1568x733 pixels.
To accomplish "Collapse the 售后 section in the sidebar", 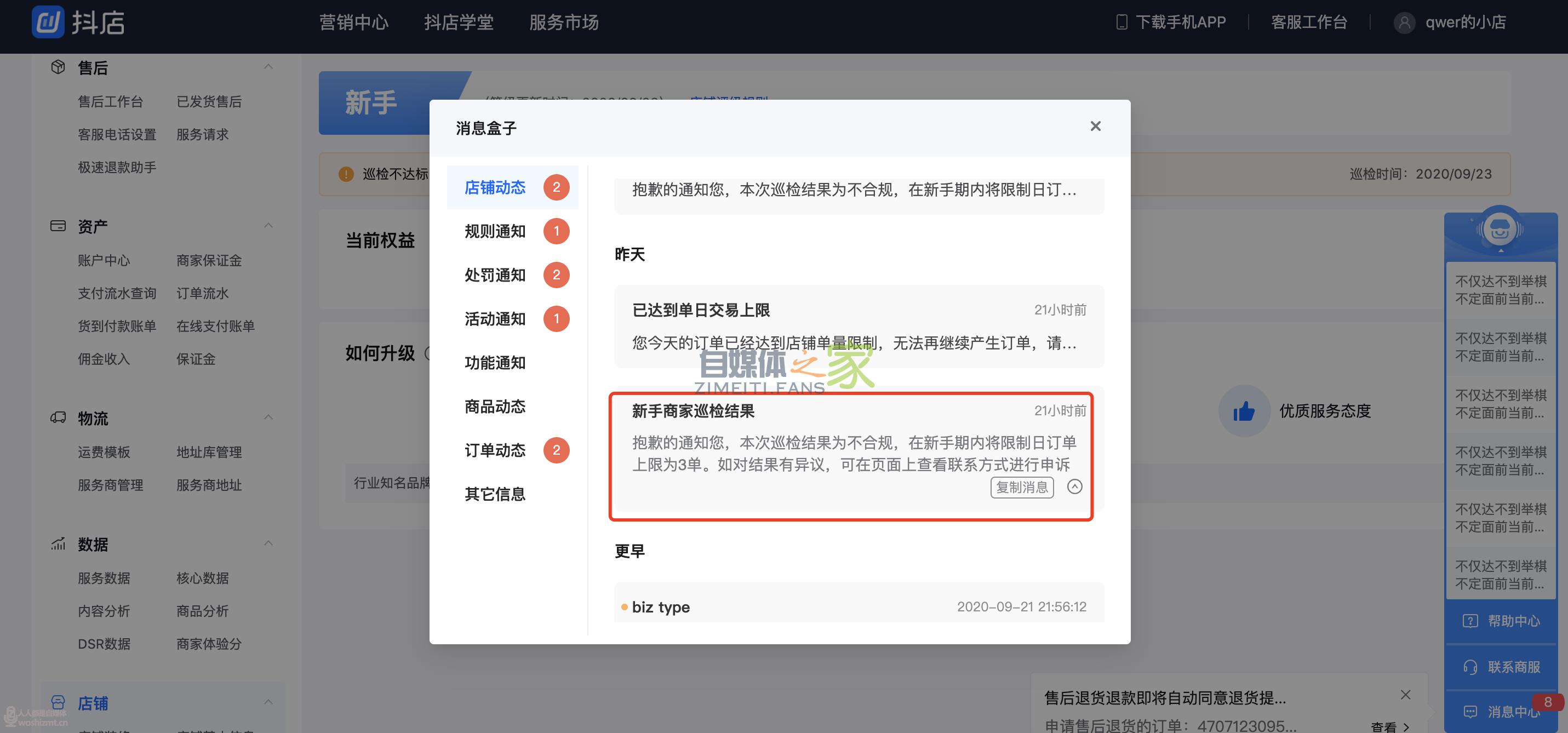I will [268, 66].
